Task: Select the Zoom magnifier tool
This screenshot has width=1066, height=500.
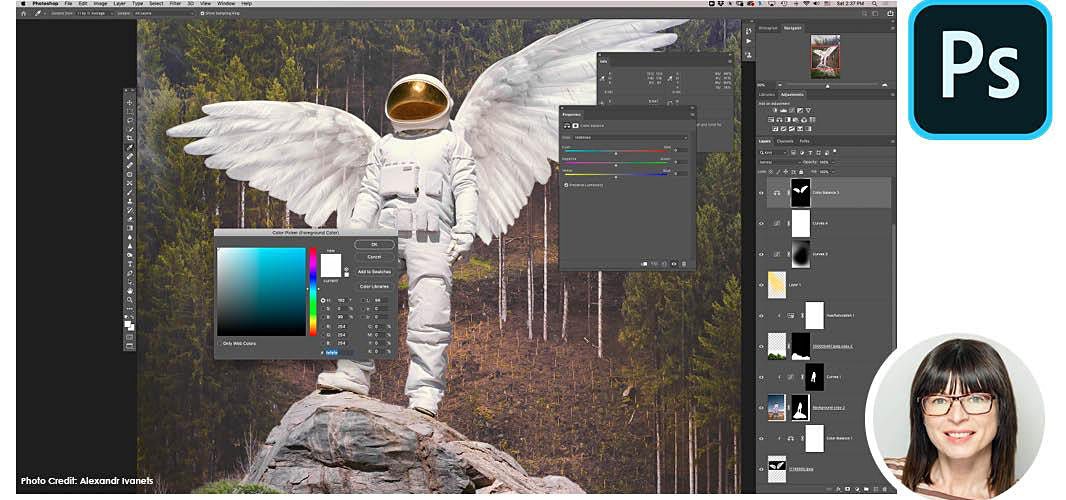Action: tap(129, 300)
